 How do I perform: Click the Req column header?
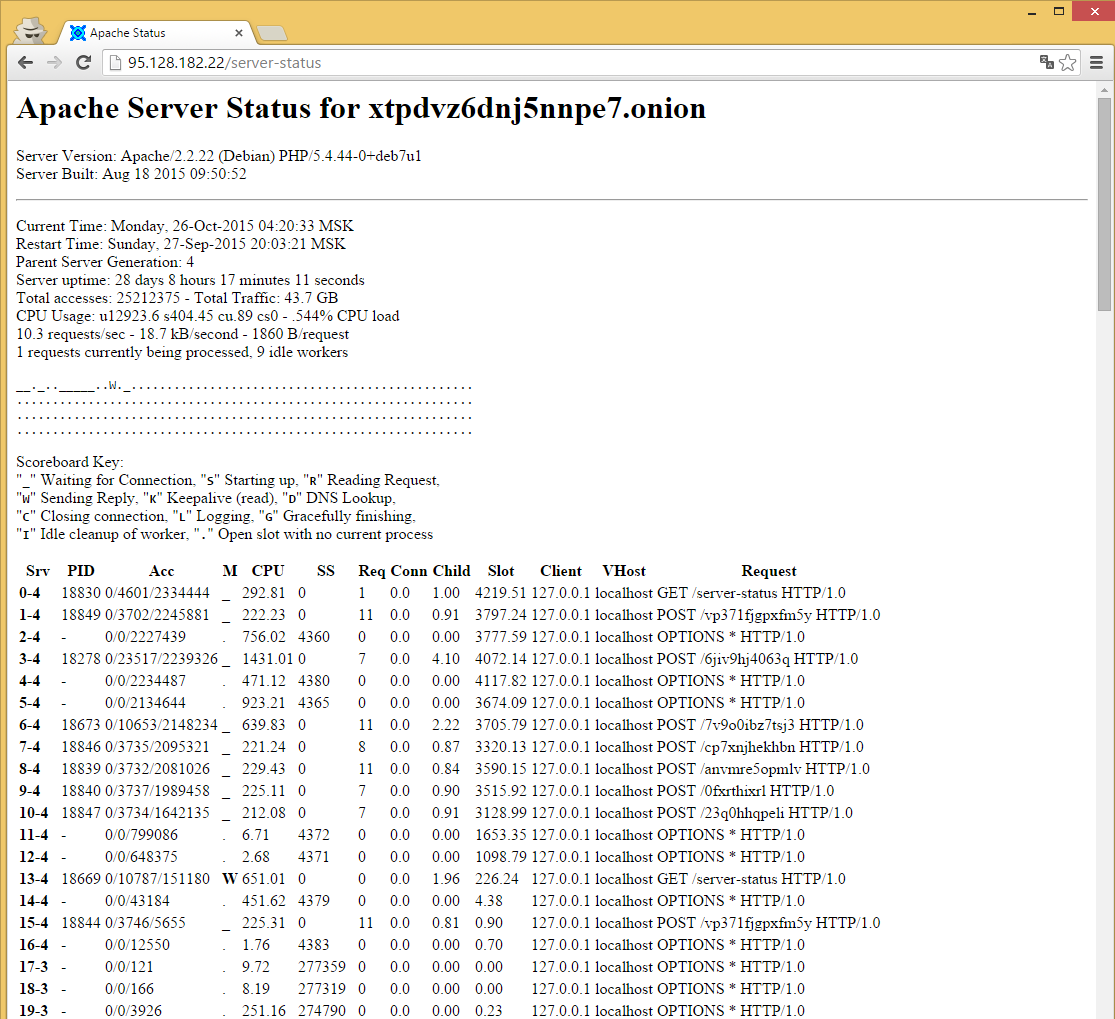pyautogui.click(x=372, y=571)
